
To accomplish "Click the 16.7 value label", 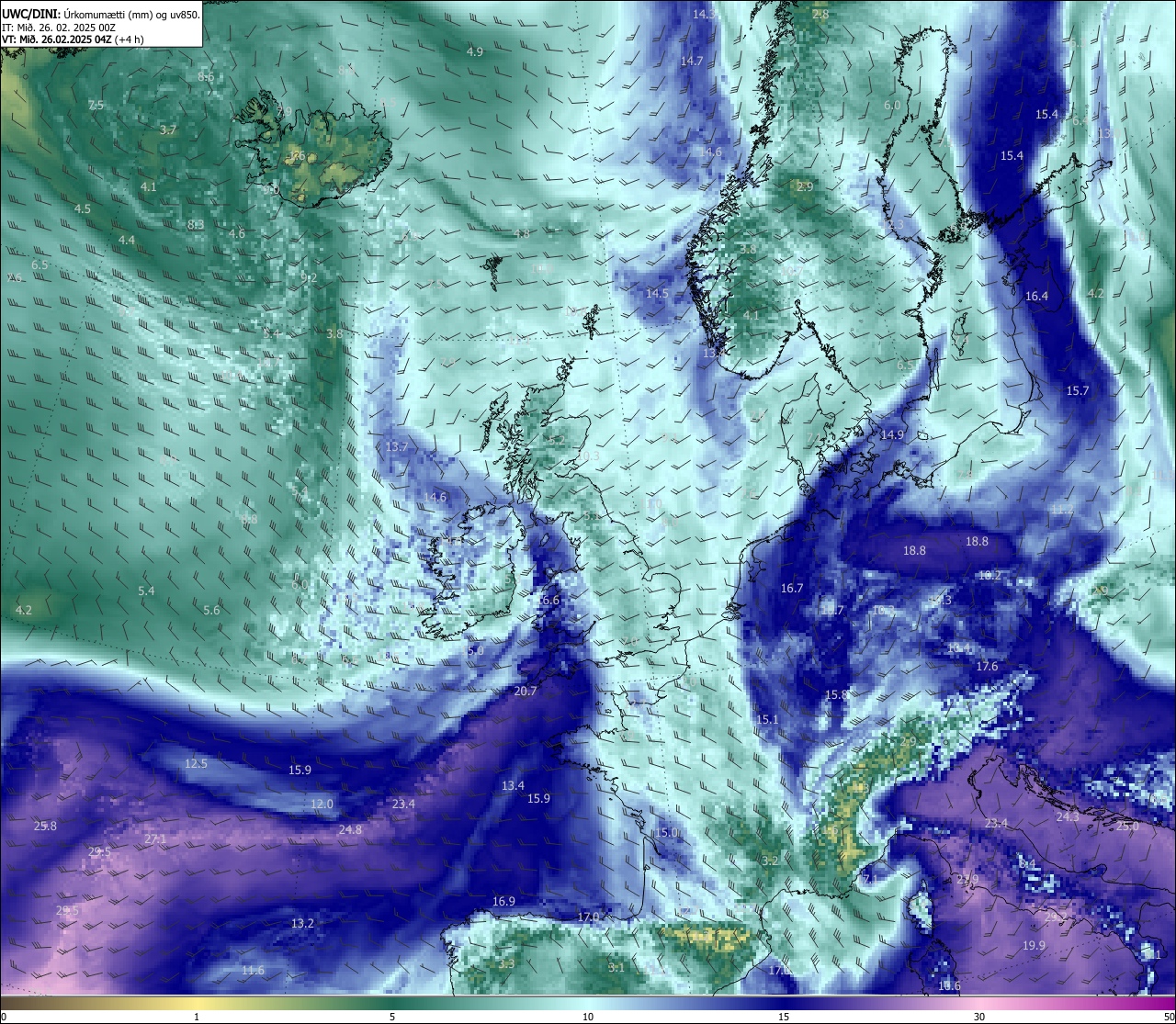I will tap(792, 588).
